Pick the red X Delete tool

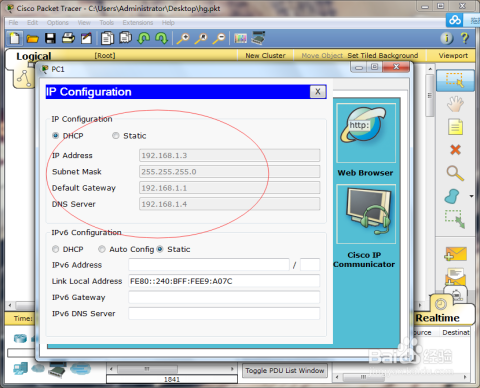pos(455,150)
